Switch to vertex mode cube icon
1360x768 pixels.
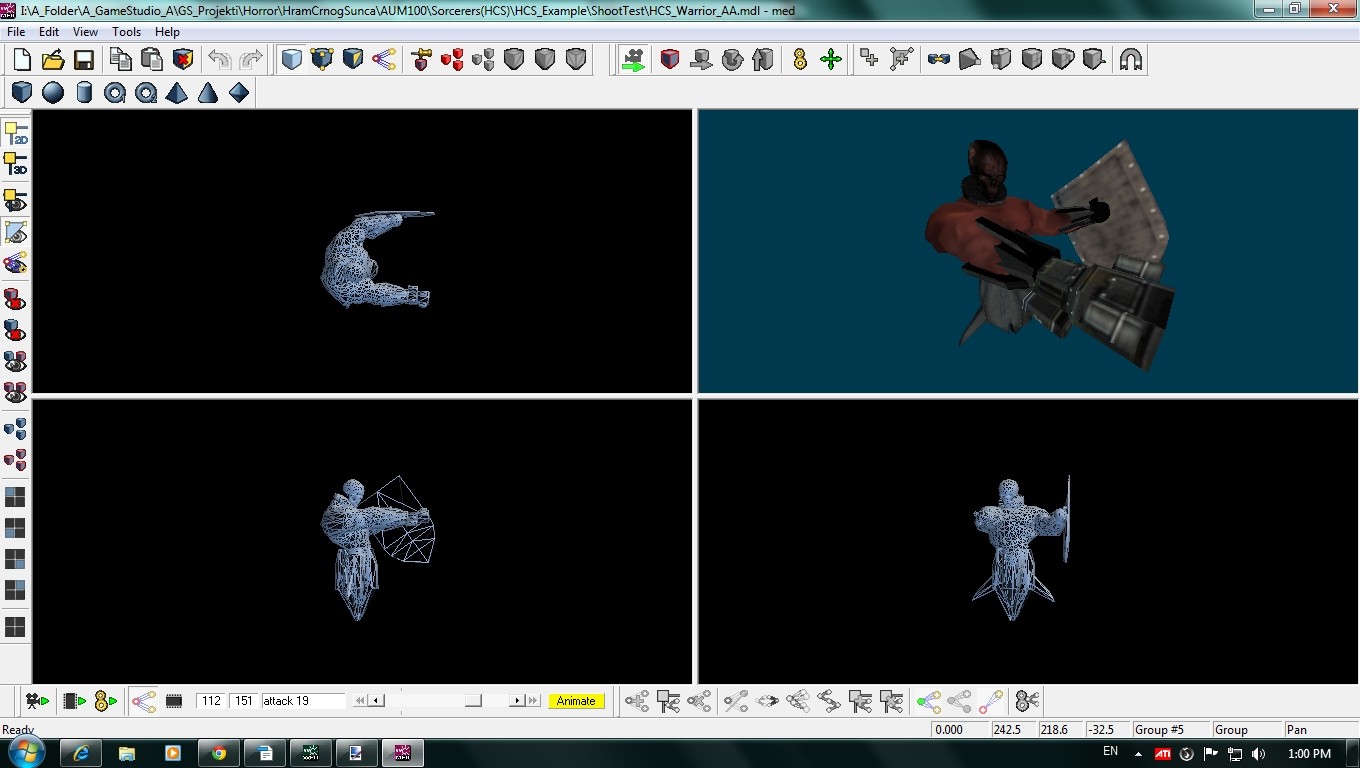coord(322,60)
